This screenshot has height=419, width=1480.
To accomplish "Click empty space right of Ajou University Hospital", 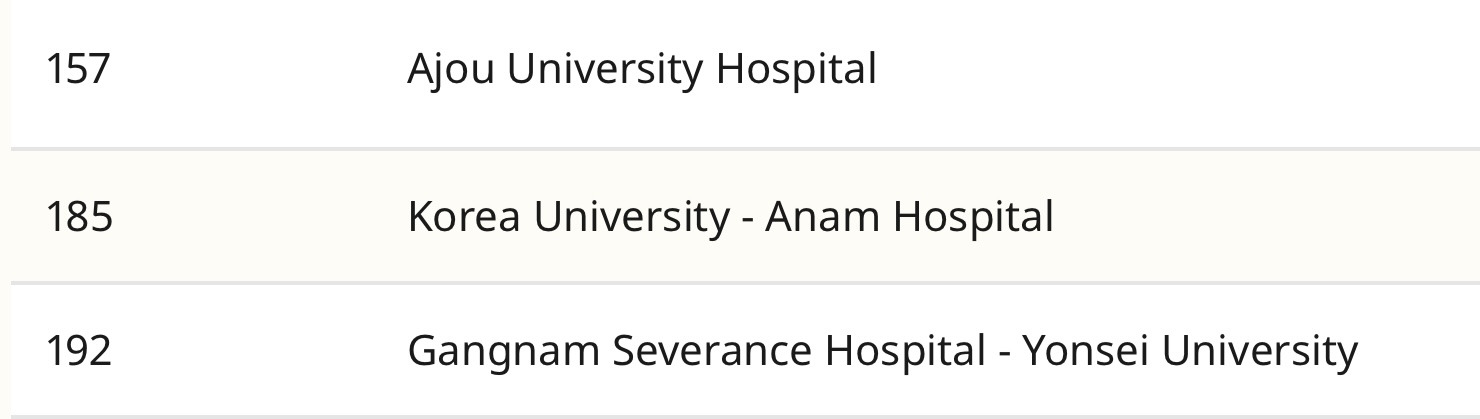I will (x=1150, y=70).
